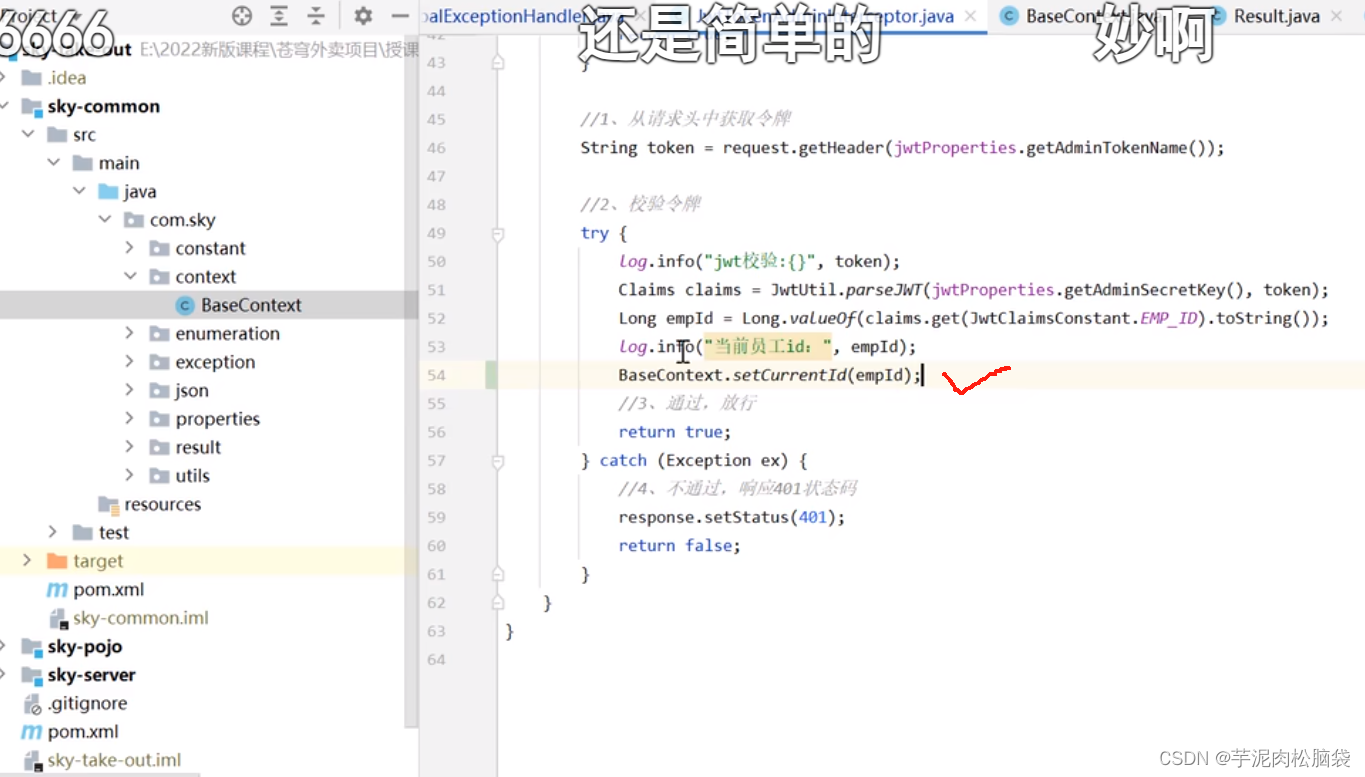The height and width of the screenshot is (777, 1365).
Task: Collapse the src folder
Action: (x=28, y=134)
